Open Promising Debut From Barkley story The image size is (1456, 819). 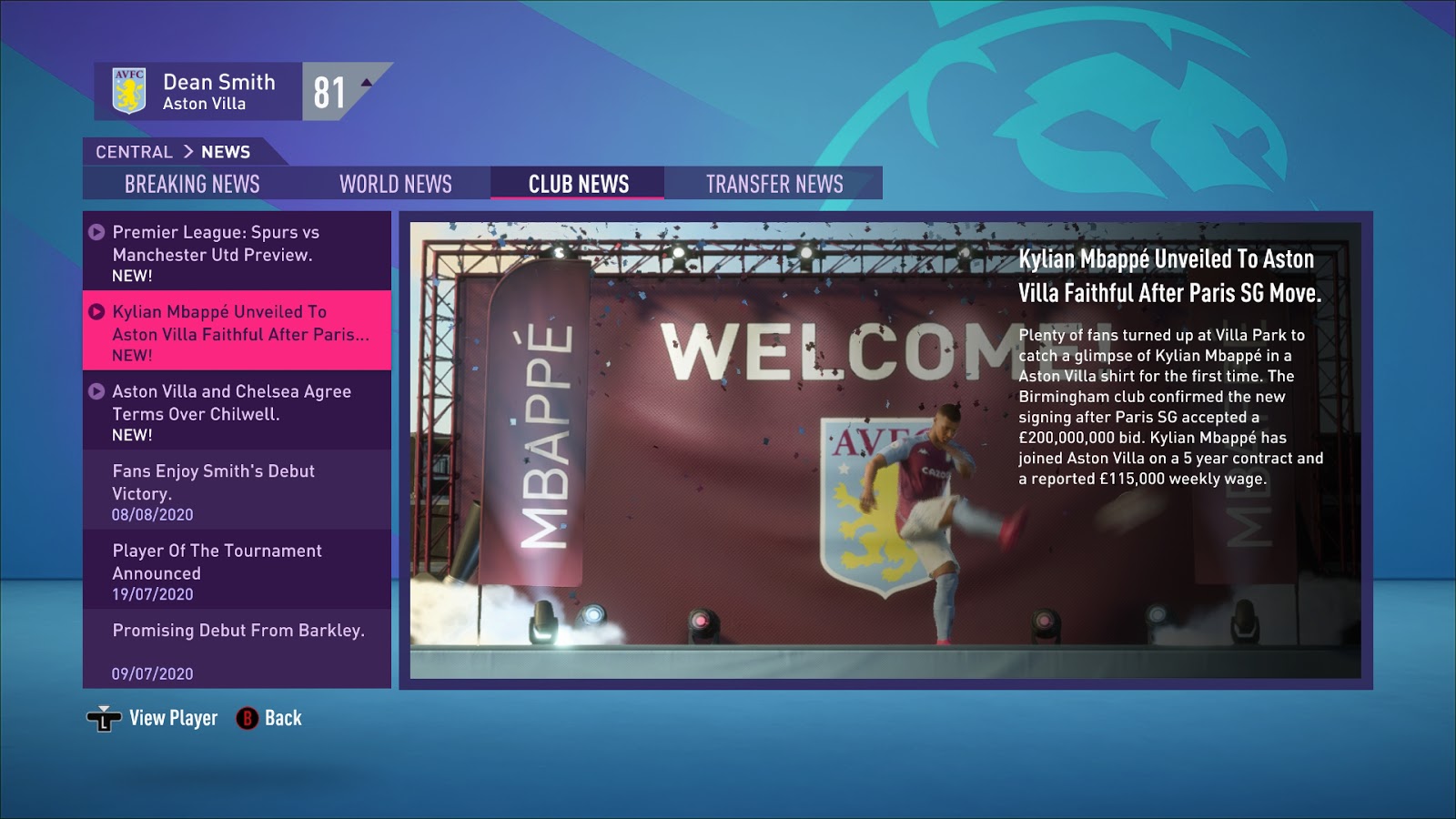[237, 649]
